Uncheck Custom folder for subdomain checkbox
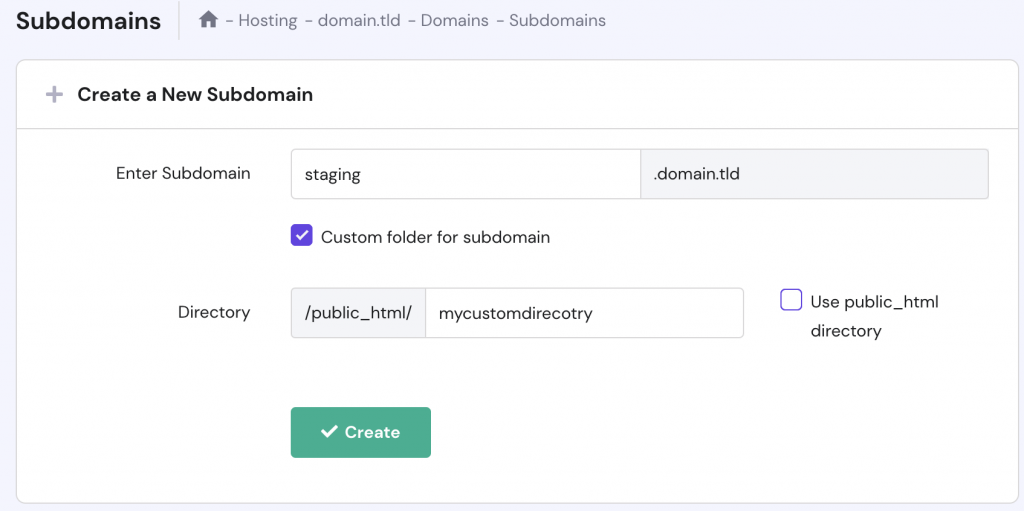Screen dimensions: 1024x511 [x=302, y=236]
